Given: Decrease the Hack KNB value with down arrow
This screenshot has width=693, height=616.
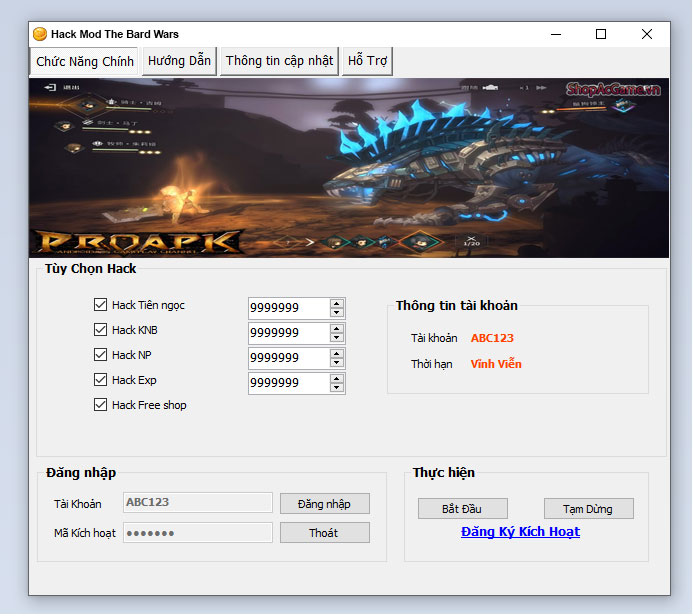Looking at the screenshot, I should (x=336, y=338).
